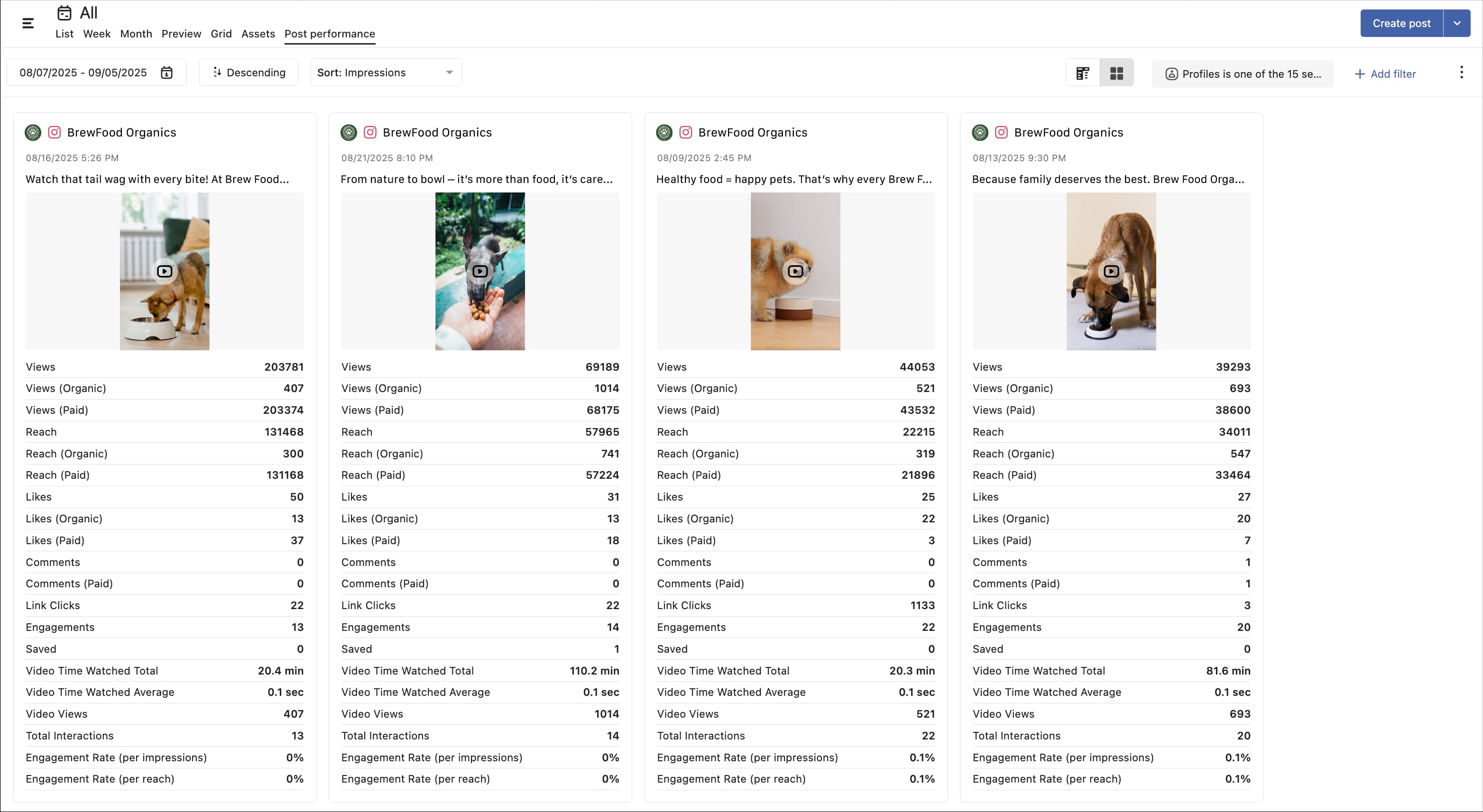Switch to table layout view icon
Image resolution: width=1483 pixels, height=812 pixels.
coord(1082,73)
